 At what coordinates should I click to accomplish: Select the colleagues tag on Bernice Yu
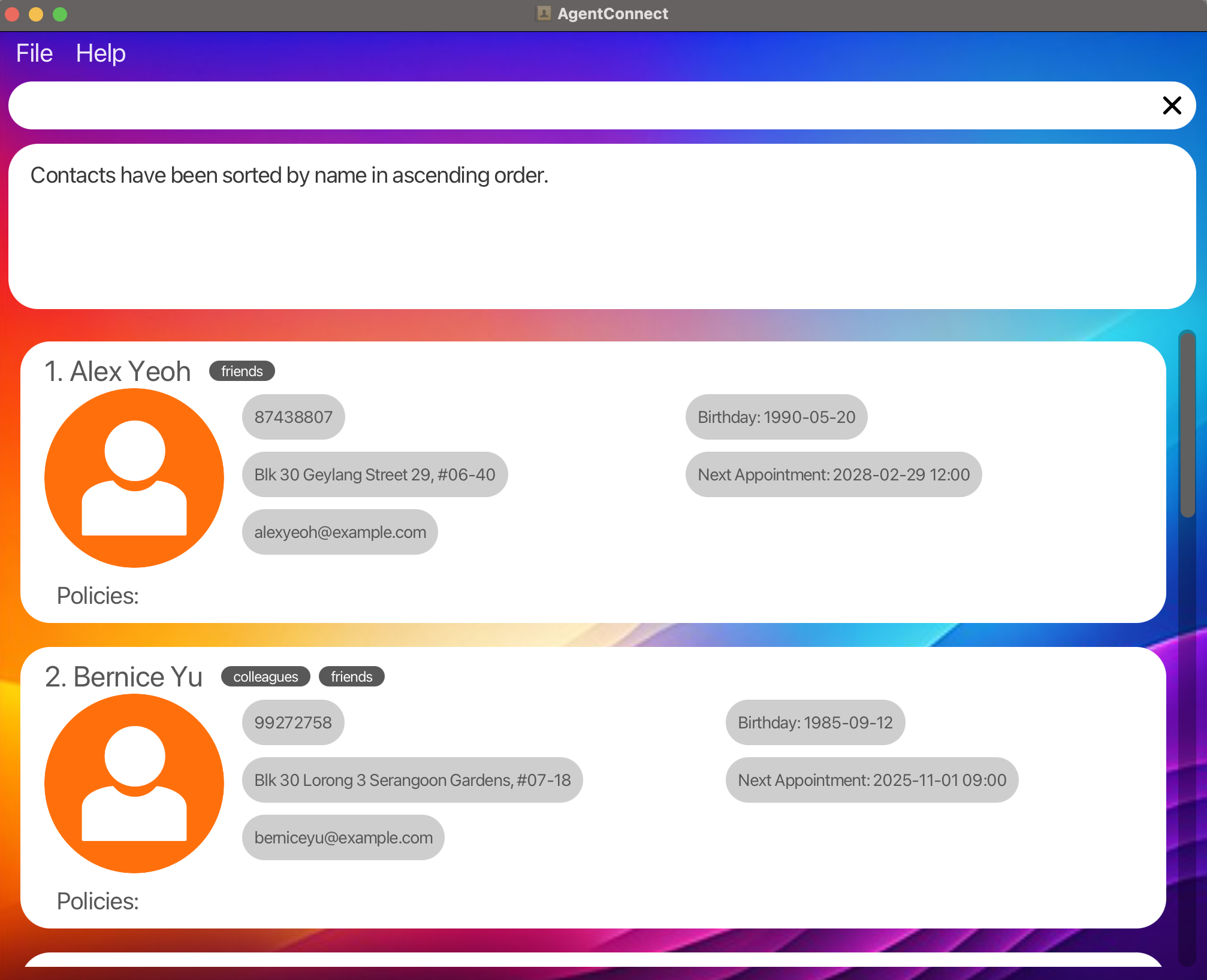point(265,677)
